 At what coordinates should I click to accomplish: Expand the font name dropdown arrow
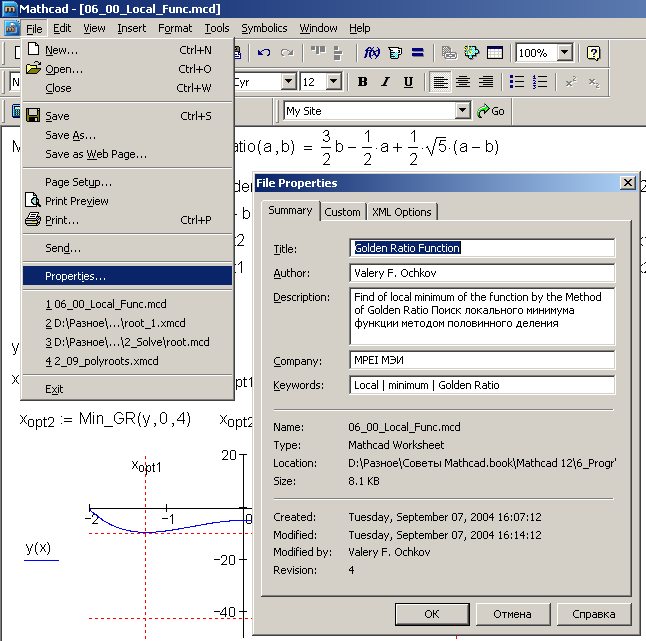point(289,81)
